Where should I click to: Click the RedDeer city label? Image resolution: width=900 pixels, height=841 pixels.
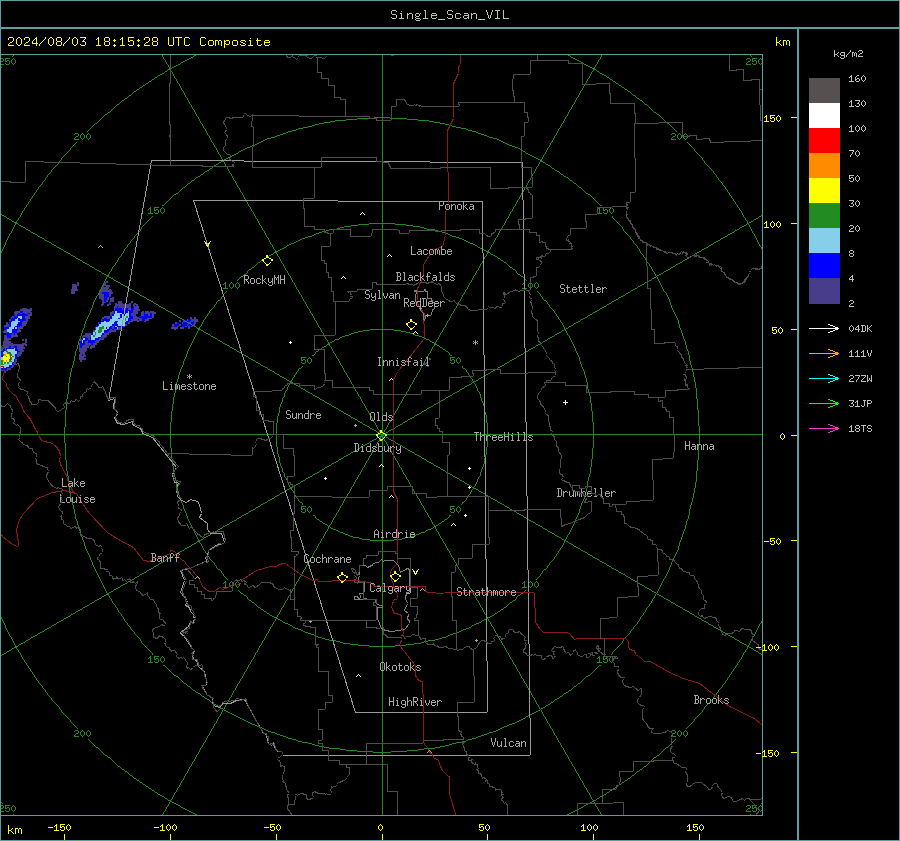(x=424, y=303)
